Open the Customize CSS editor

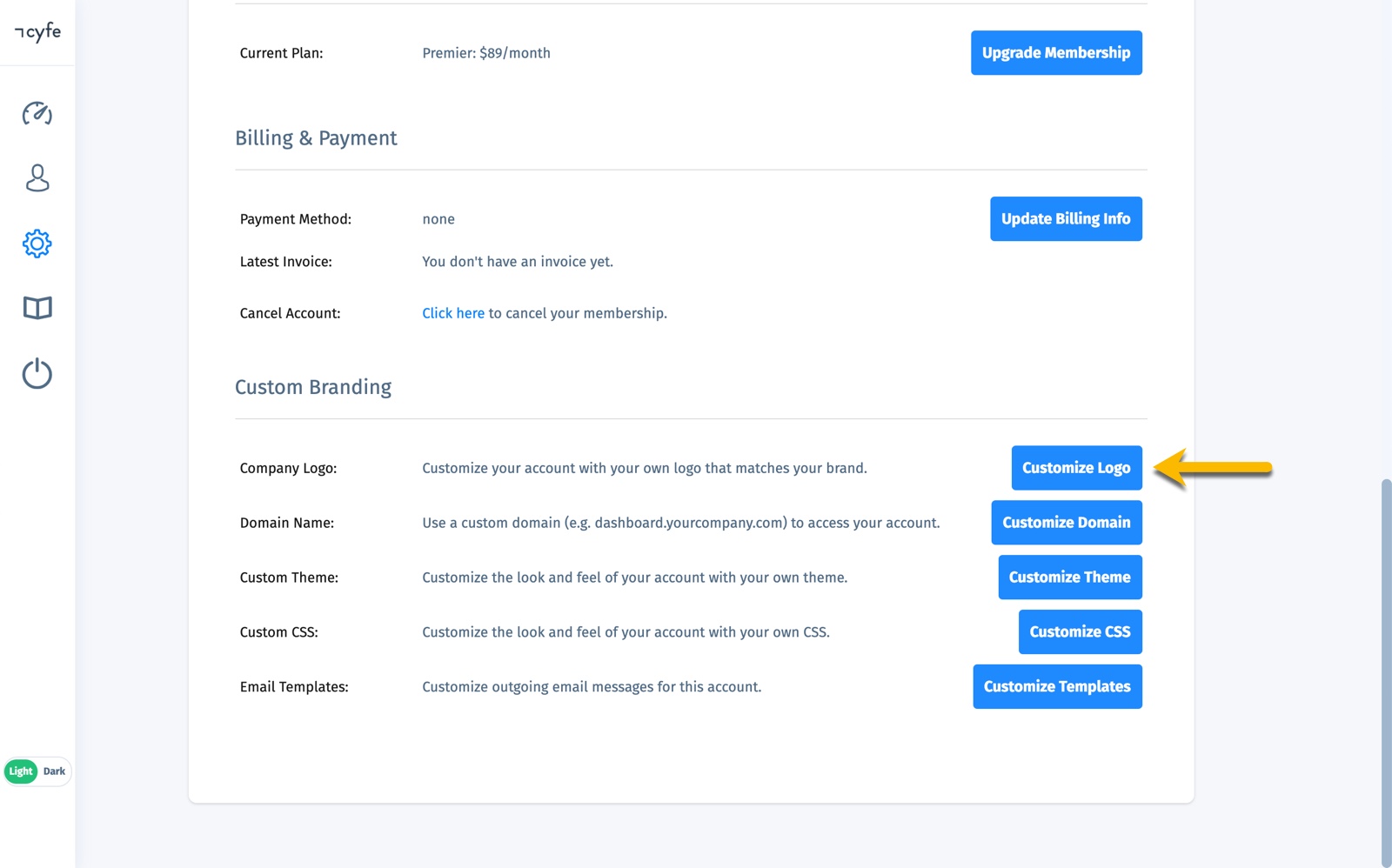coord(1080,631)
